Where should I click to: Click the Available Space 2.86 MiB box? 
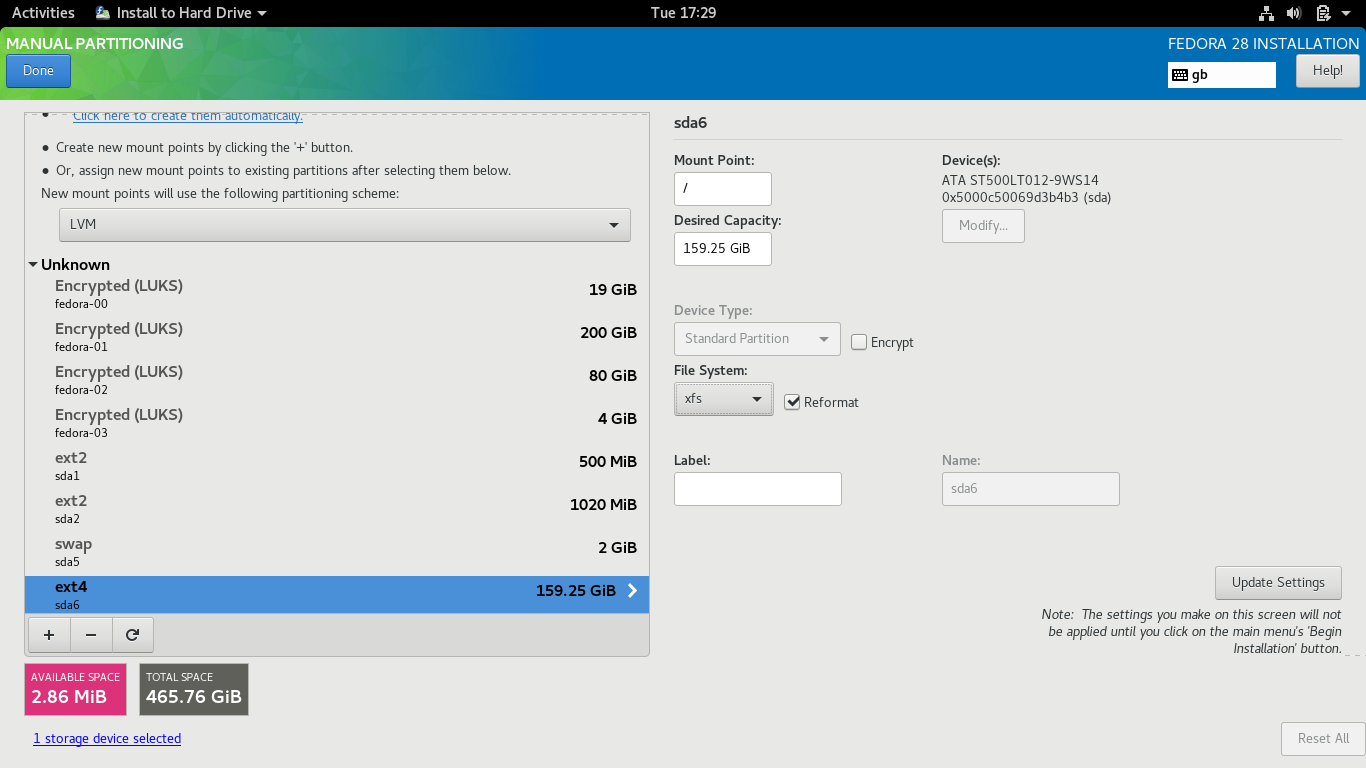[x=76, y=689]
